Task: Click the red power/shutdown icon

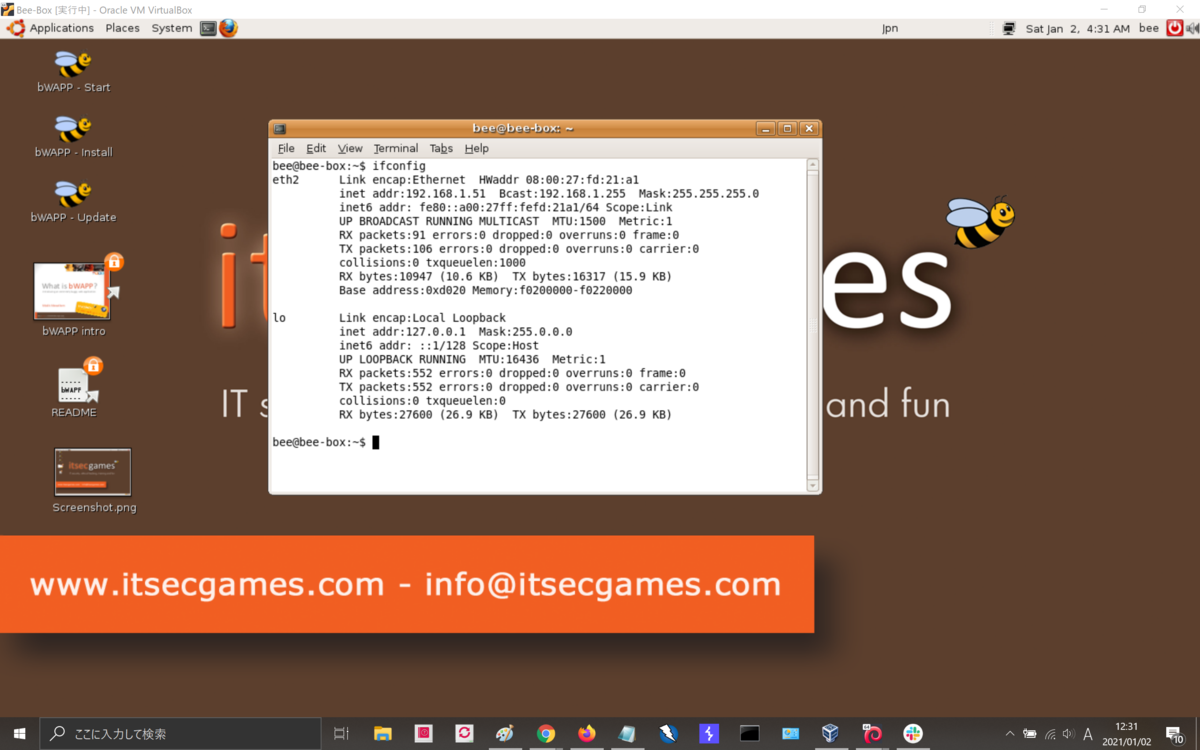Action: 1175,28
